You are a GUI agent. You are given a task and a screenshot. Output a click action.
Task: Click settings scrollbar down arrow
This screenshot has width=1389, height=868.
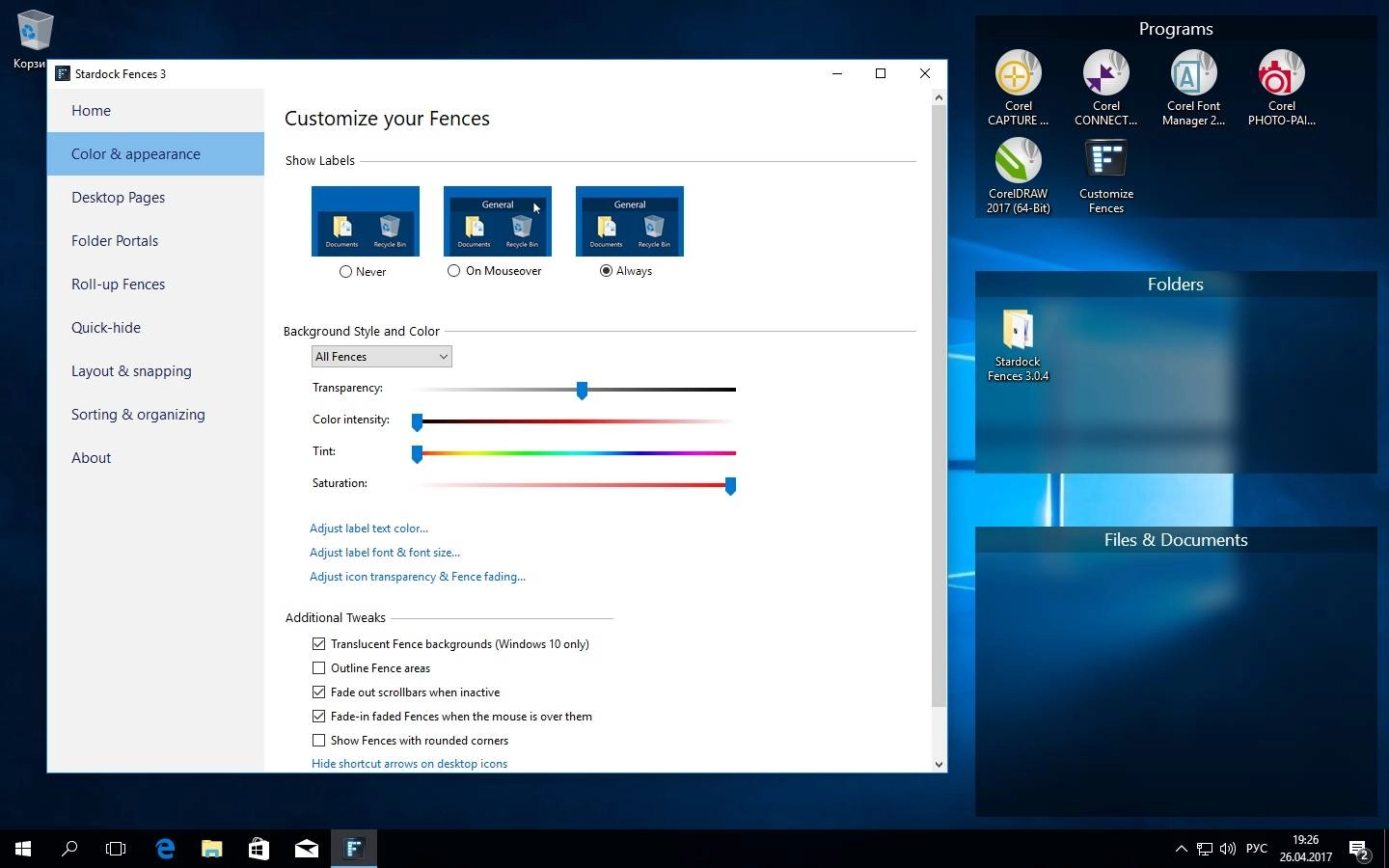939,764
